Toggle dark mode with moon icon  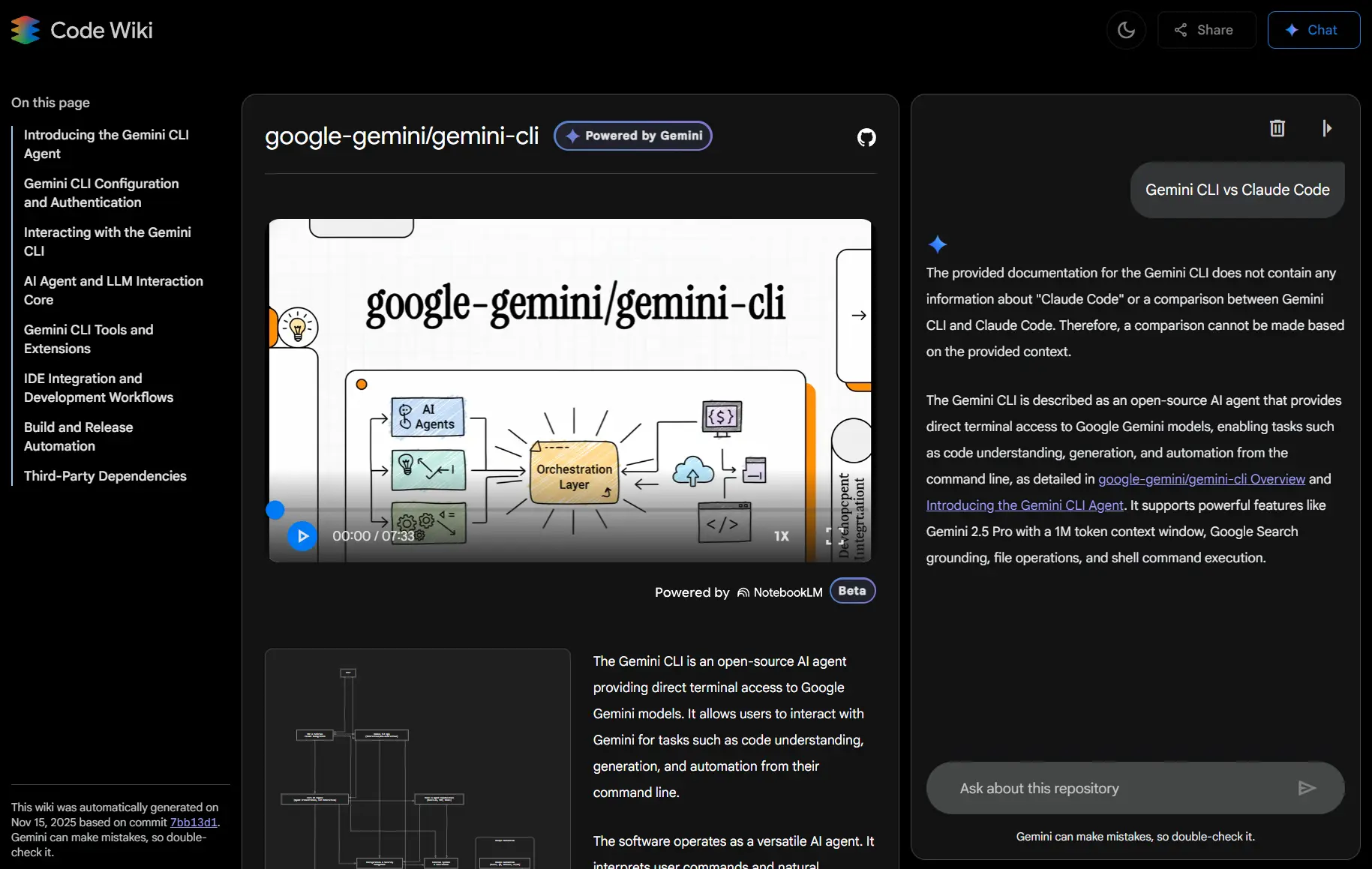pyautogui.click(x=1126, y=30)
